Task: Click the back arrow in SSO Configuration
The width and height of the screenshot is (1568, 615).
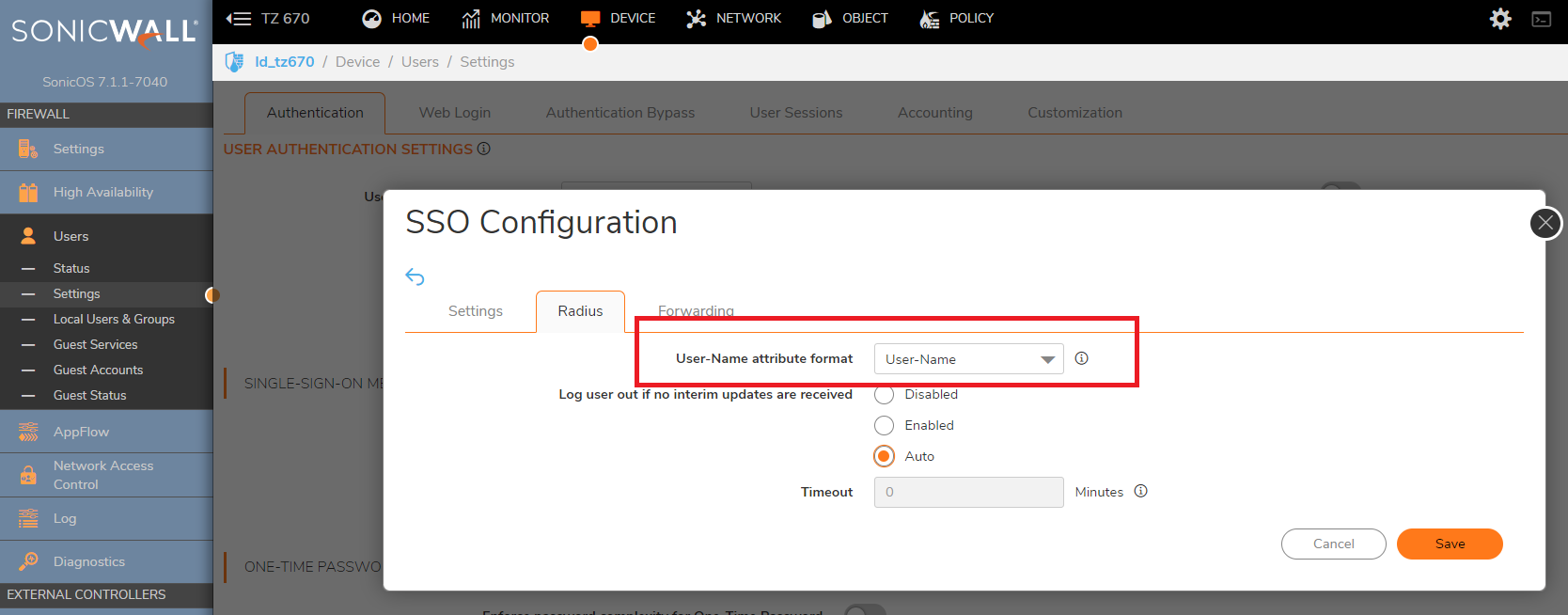Action: click(x=415, y=276)
